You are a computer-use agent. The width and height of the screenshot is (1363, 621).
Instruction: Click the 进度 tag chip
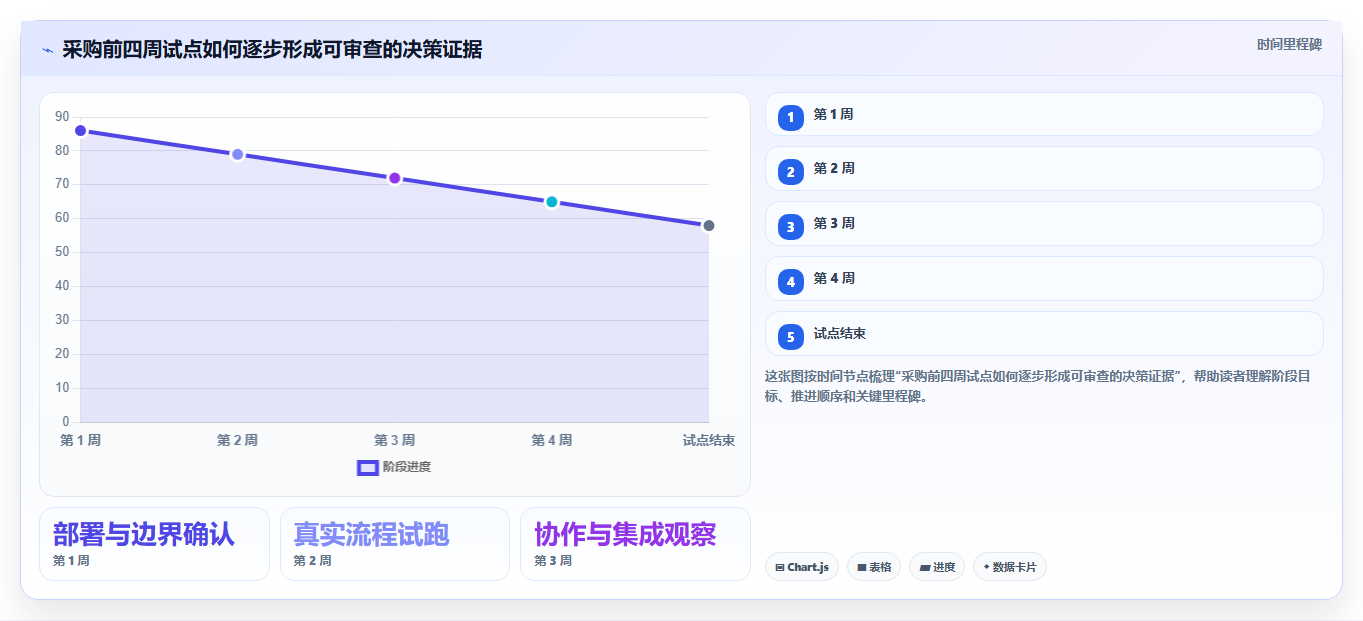tap(937, 567)
